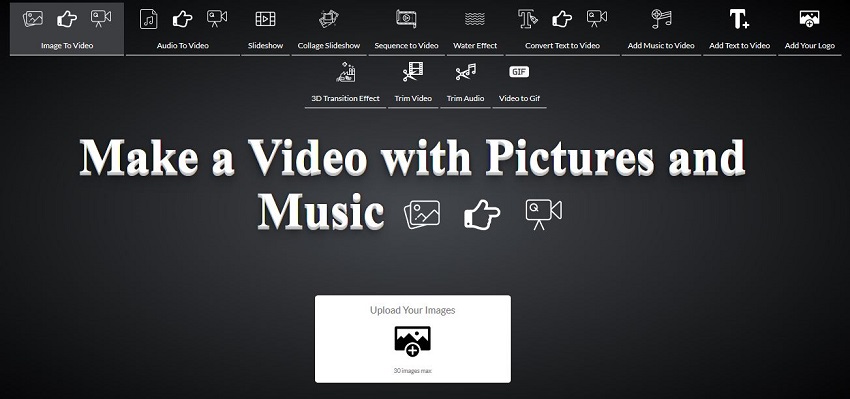Open the Trim Audio label

[x=465, y=98]
